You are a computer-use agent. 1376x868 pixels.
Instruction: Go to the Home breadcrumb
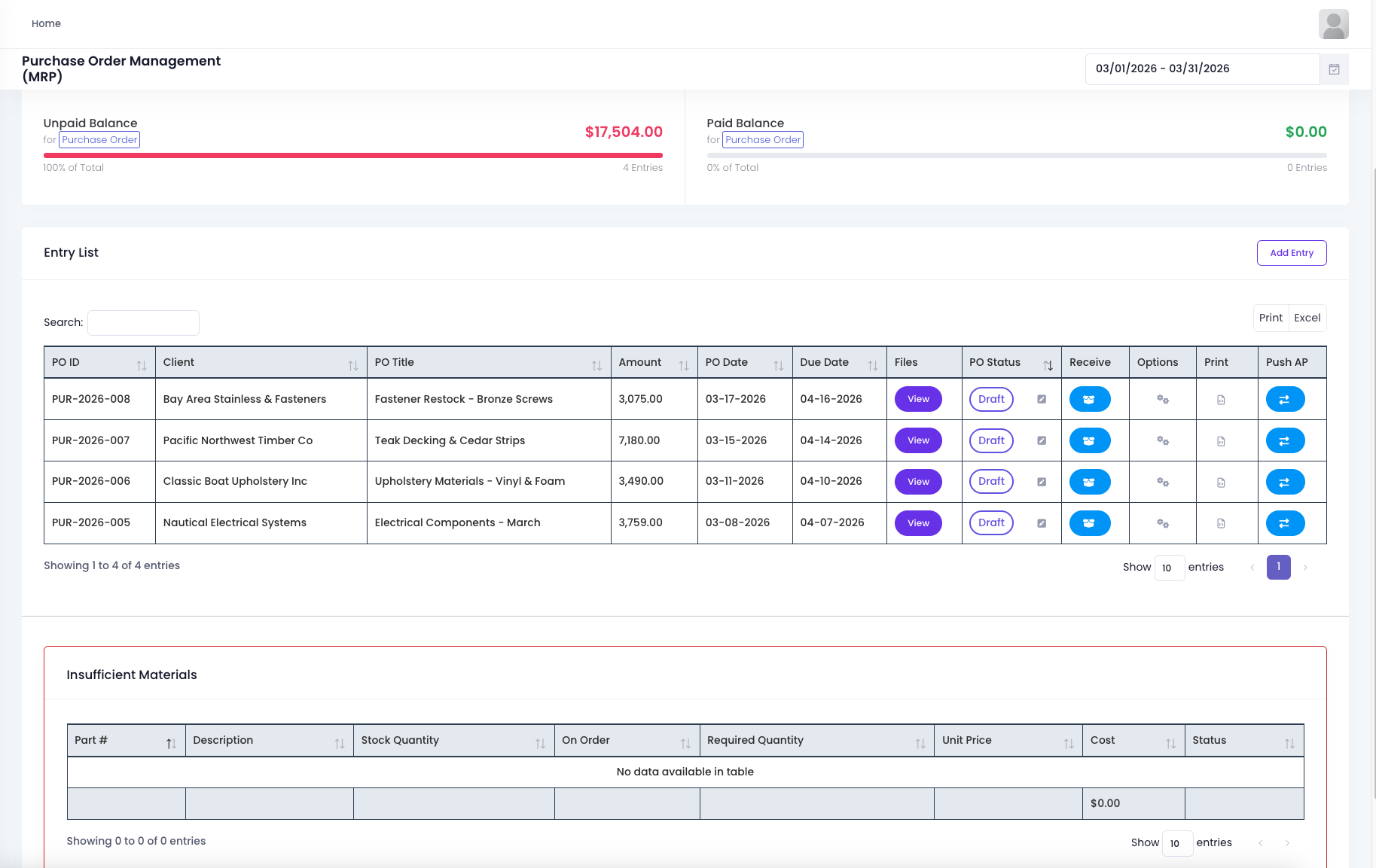46,24
